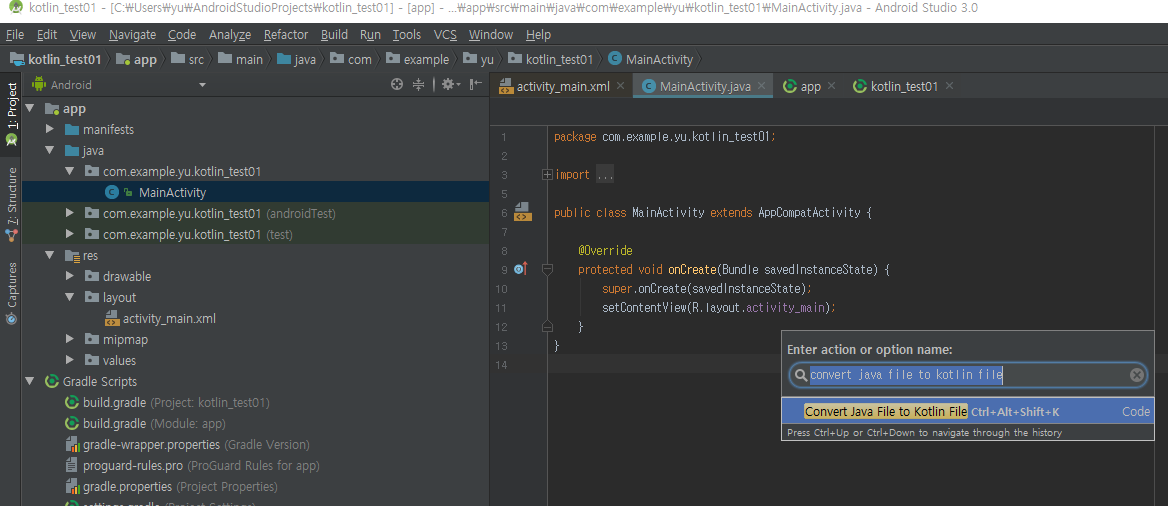Collapse the Gradle Scripts node
The image size is (1168, 506).
point(30,382)
